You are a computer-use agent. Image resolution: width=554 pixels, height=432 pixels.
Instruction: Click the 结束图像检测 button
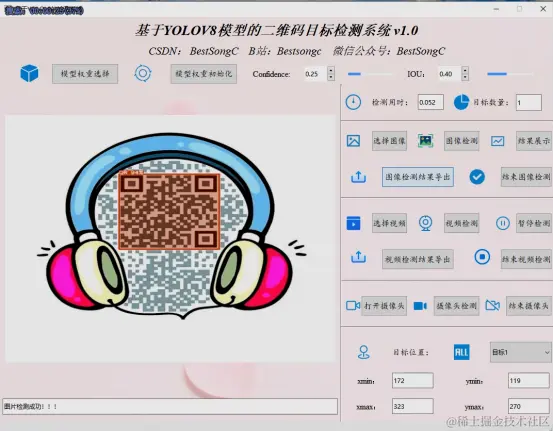click(526, 177)
